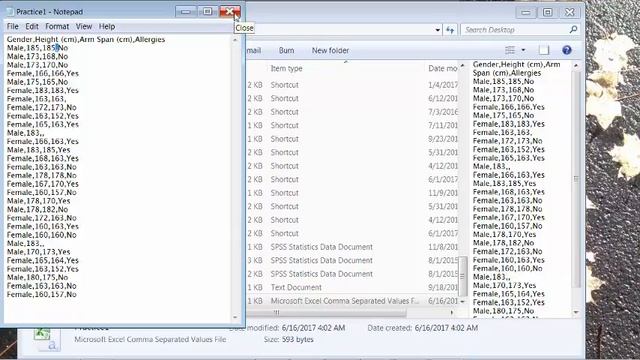Click the Notepad header line Gender,Height (cm)
640x360 pixels.
coord(86,40)
